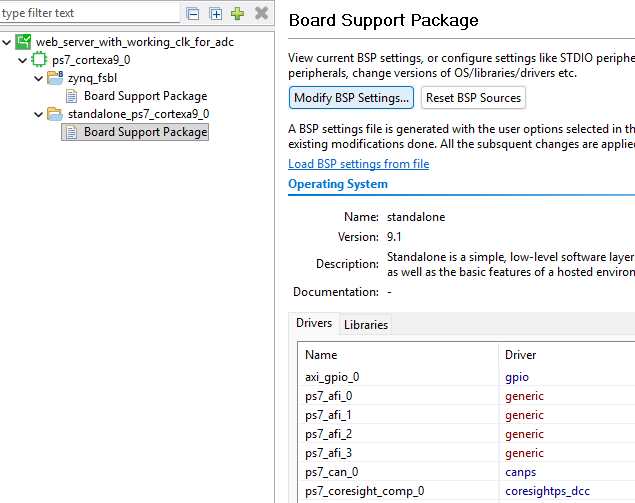
Task: Click the gray X remove icon
Action: 261,13
